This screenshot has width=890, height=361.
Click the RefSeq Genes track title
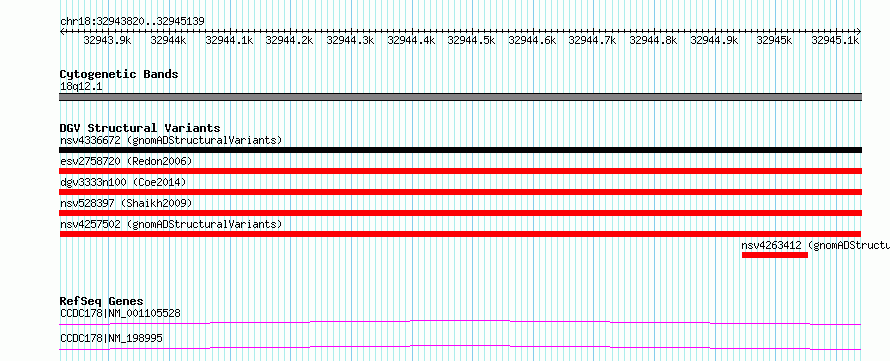[x=102, y=301]
